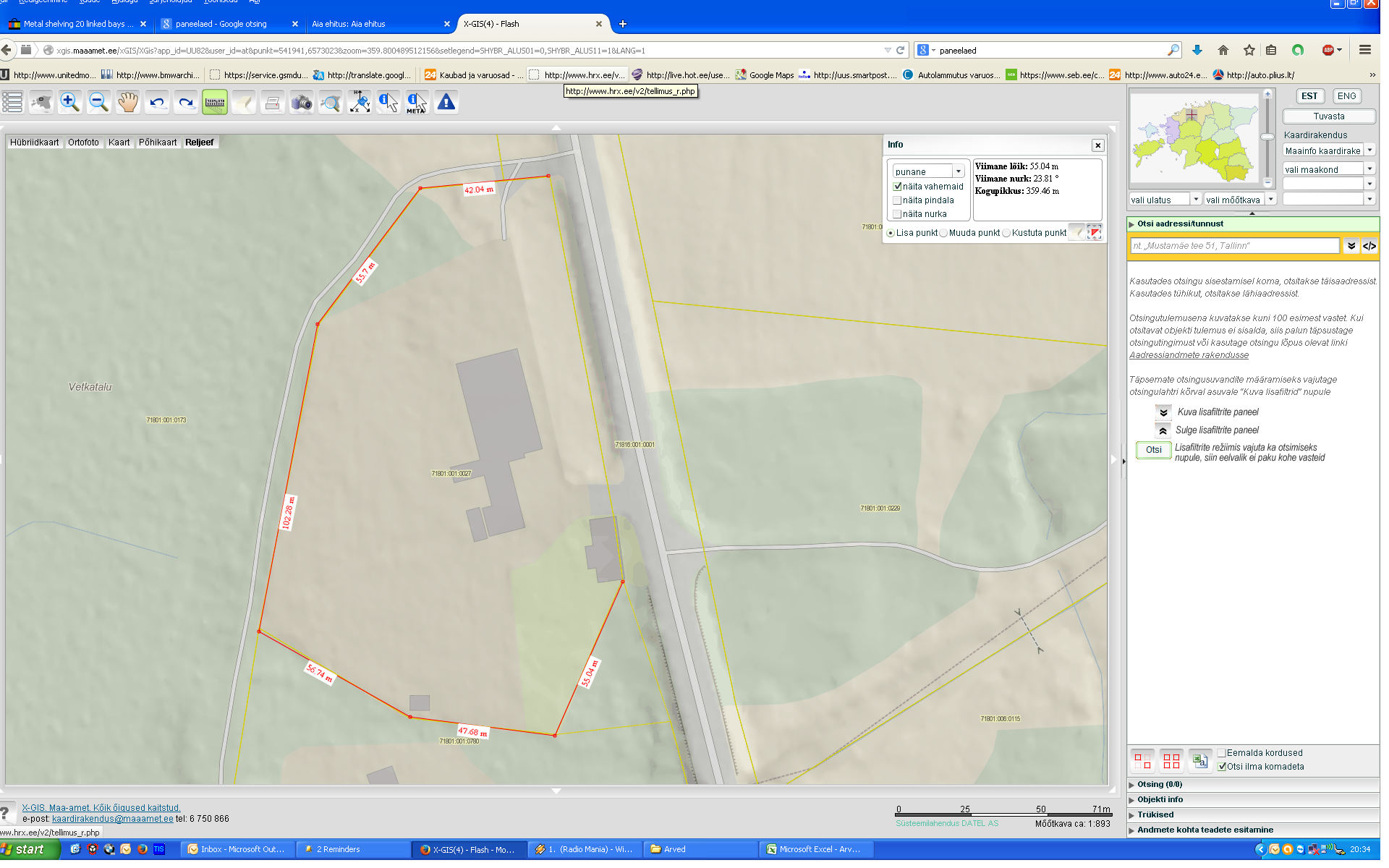
Task: Open the 'vali maakond' dropdown
Action: coord(1369,169)
